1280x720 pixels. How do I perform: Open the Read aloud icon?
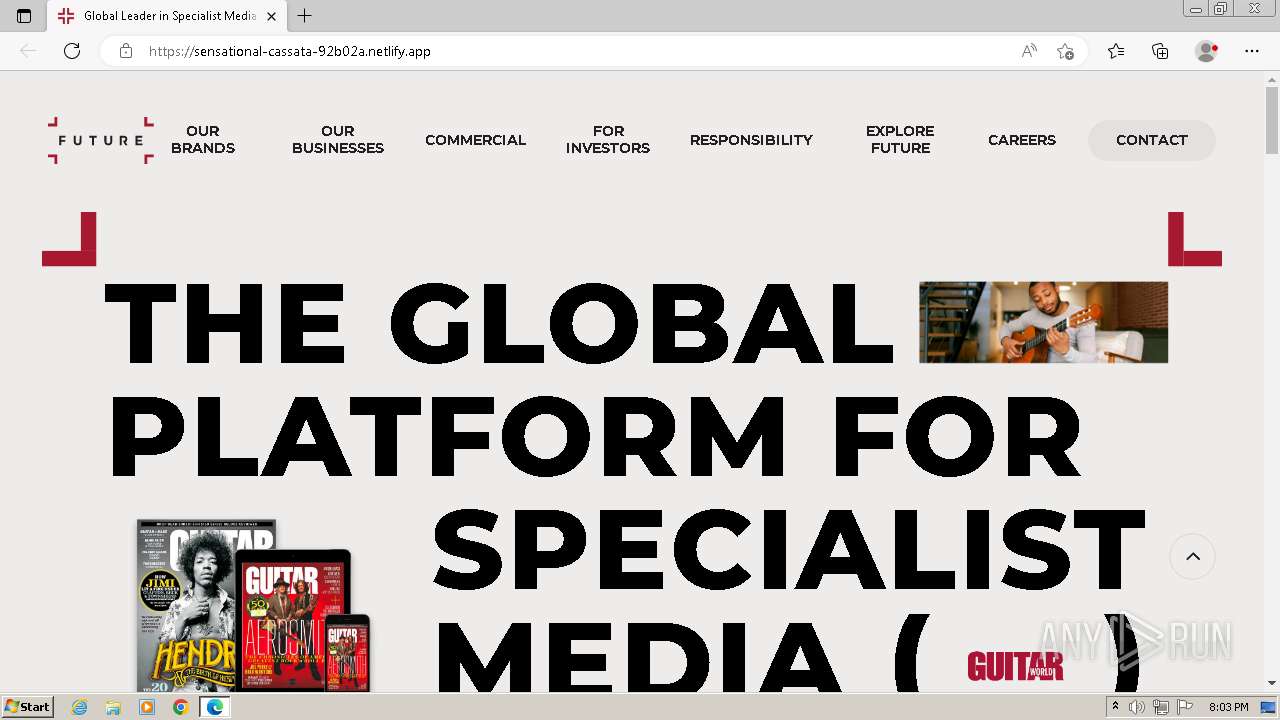[x=1029, y=51]
